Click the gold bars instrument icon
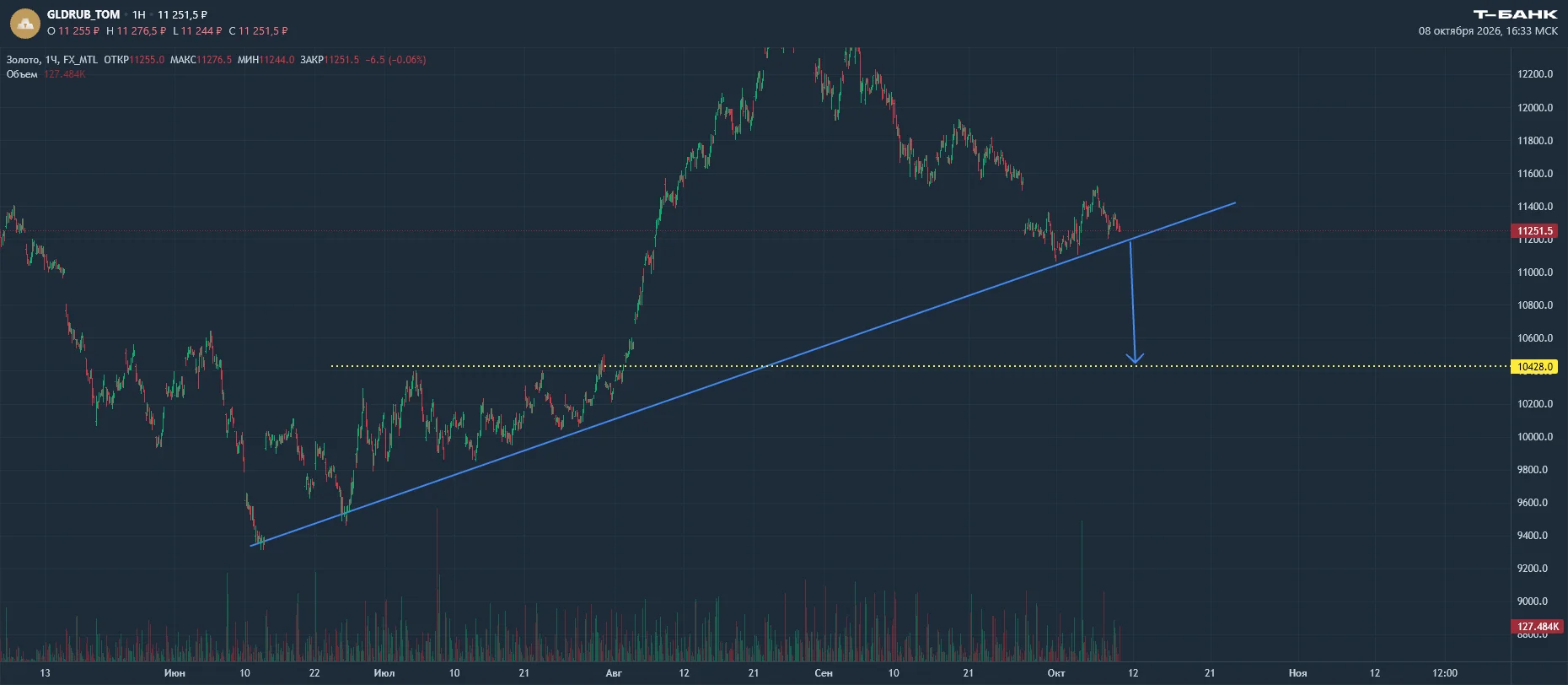This screenshot has width=1568, height=685. coord(24,23)
